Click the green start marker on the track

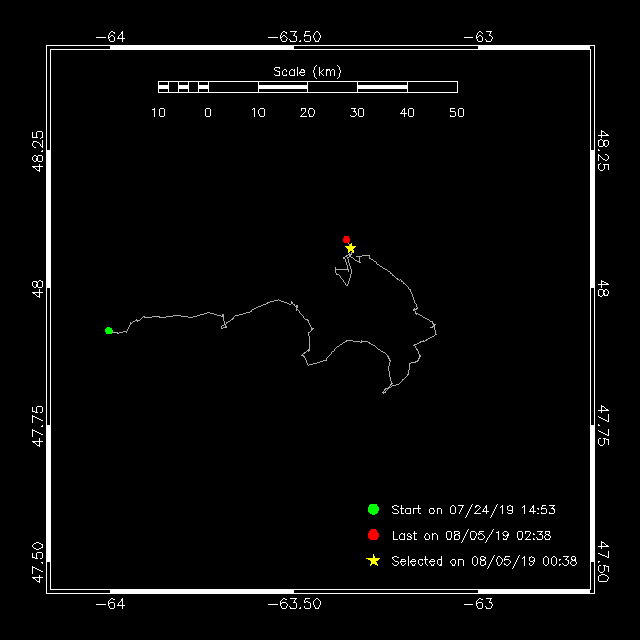tap(109, 330)
